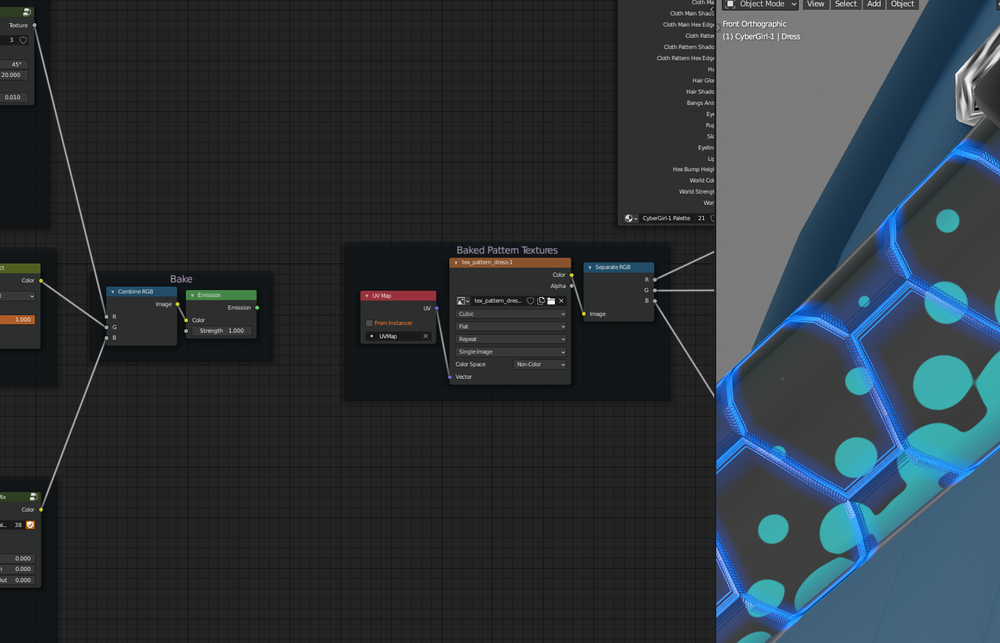The width and height of the screenshot is (1000, 643).
Task: Click the UV output socket on the UV Map node
Action: pos(437,308)
